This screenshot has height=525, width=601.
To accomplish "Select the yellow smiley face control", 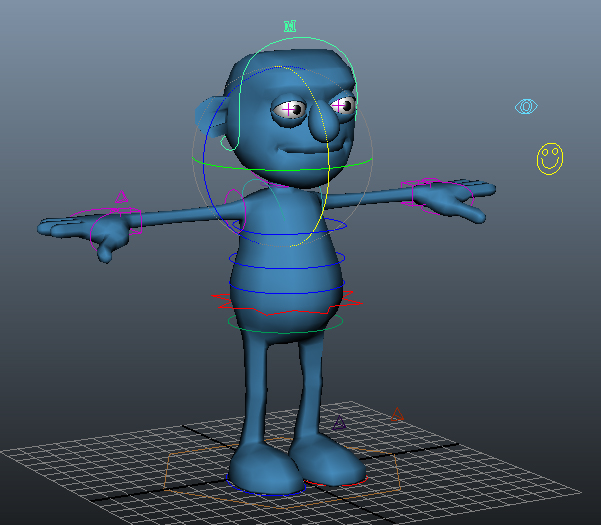I will click(x=550, y=159).
